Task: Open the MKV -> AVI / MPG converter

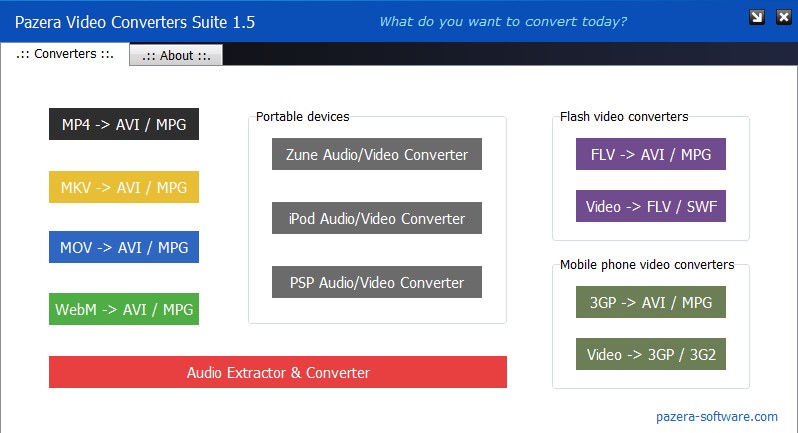Action: pyautogui.click(x=124, y=187)
